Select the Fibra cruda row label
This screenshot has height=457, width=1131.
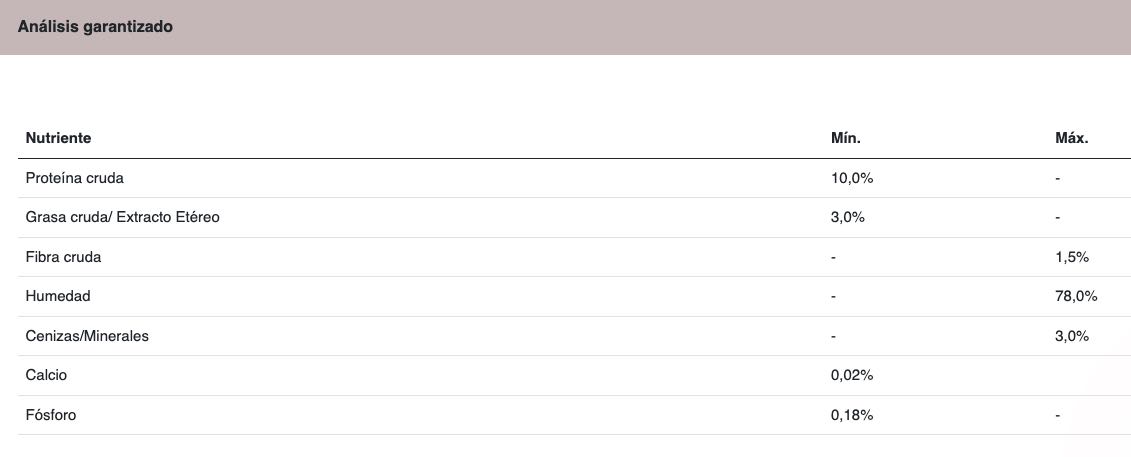[63, 257]
